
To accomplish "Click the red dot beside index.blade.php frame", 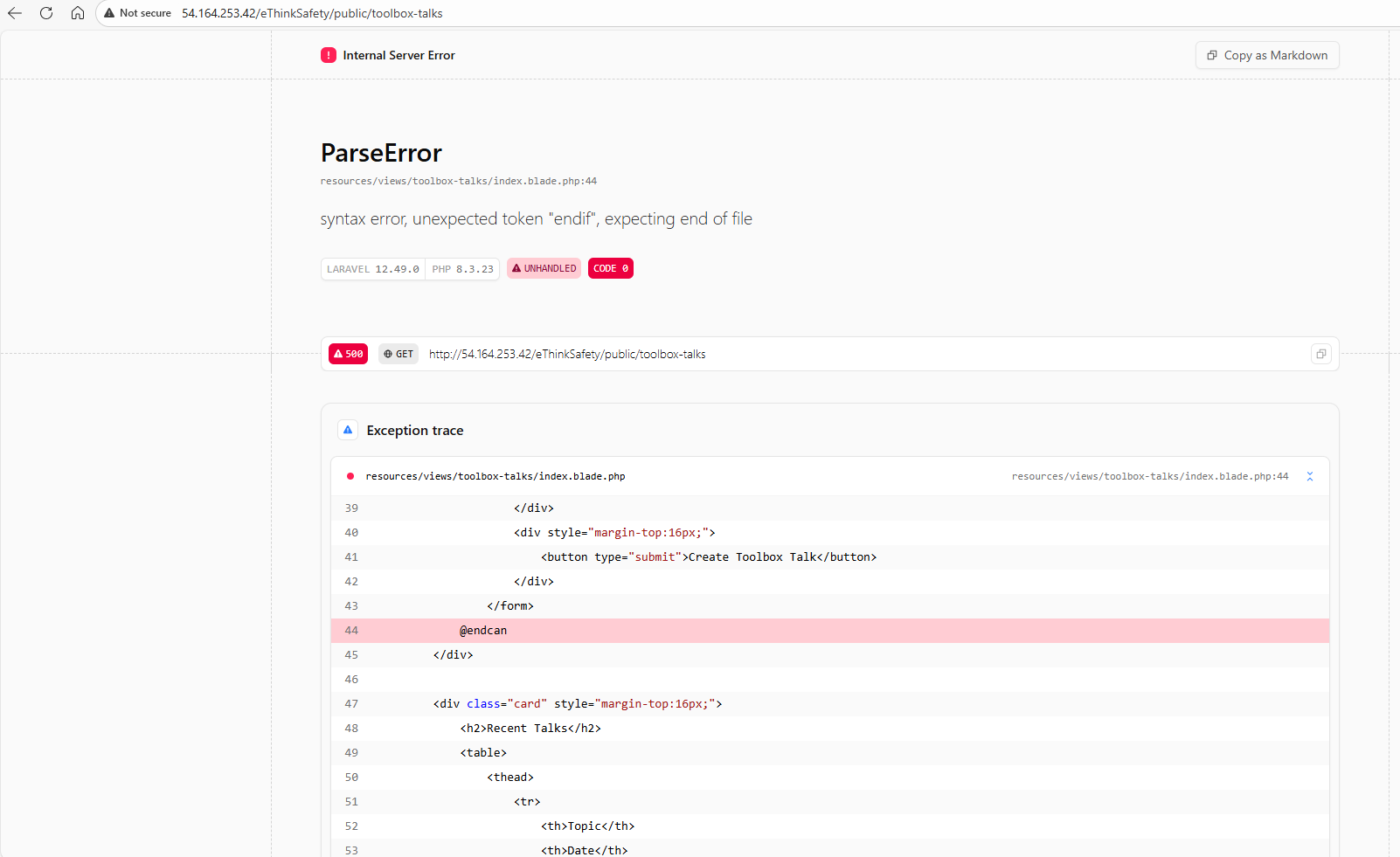I will [x=350, y=476].
